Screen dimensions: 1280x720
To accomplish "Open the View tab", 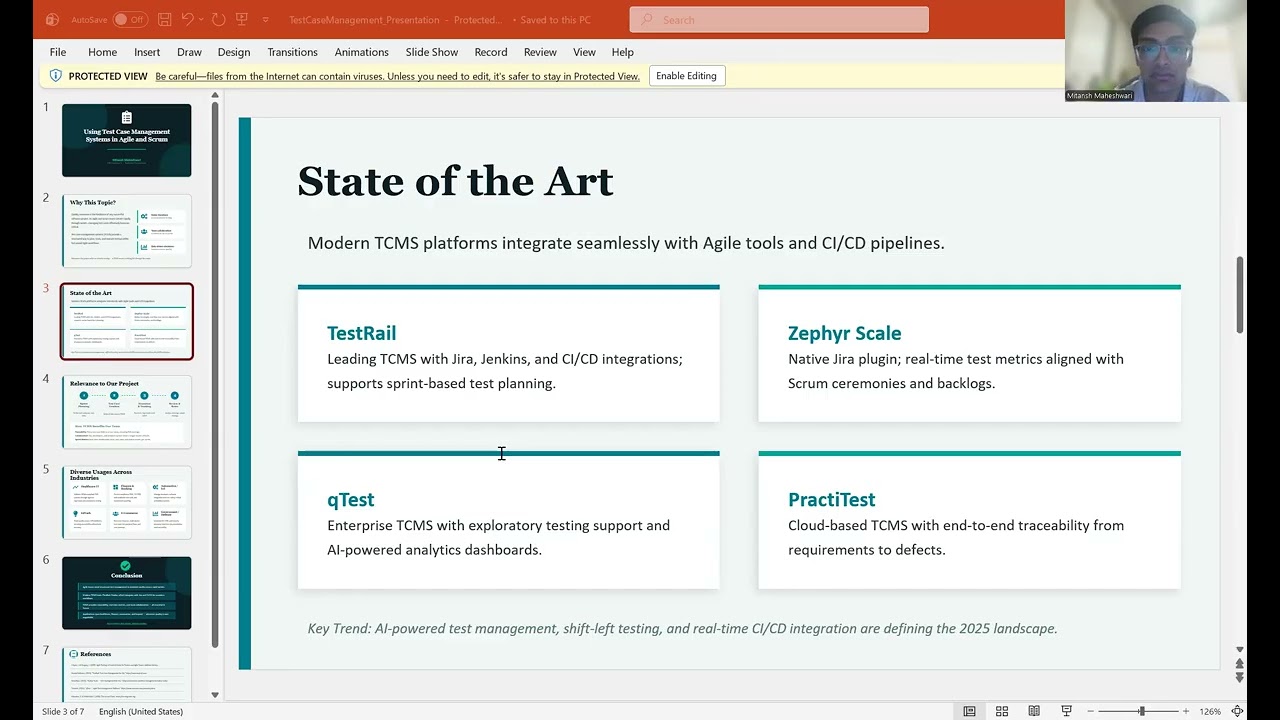I will [x=584, y=52].
